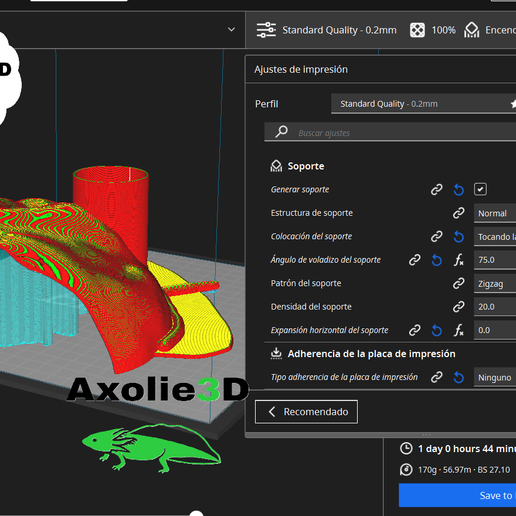Click link icon for Expansión horizontal del soporte
Image resolution: width=516 pixels, height=516 pixels.
414,330
